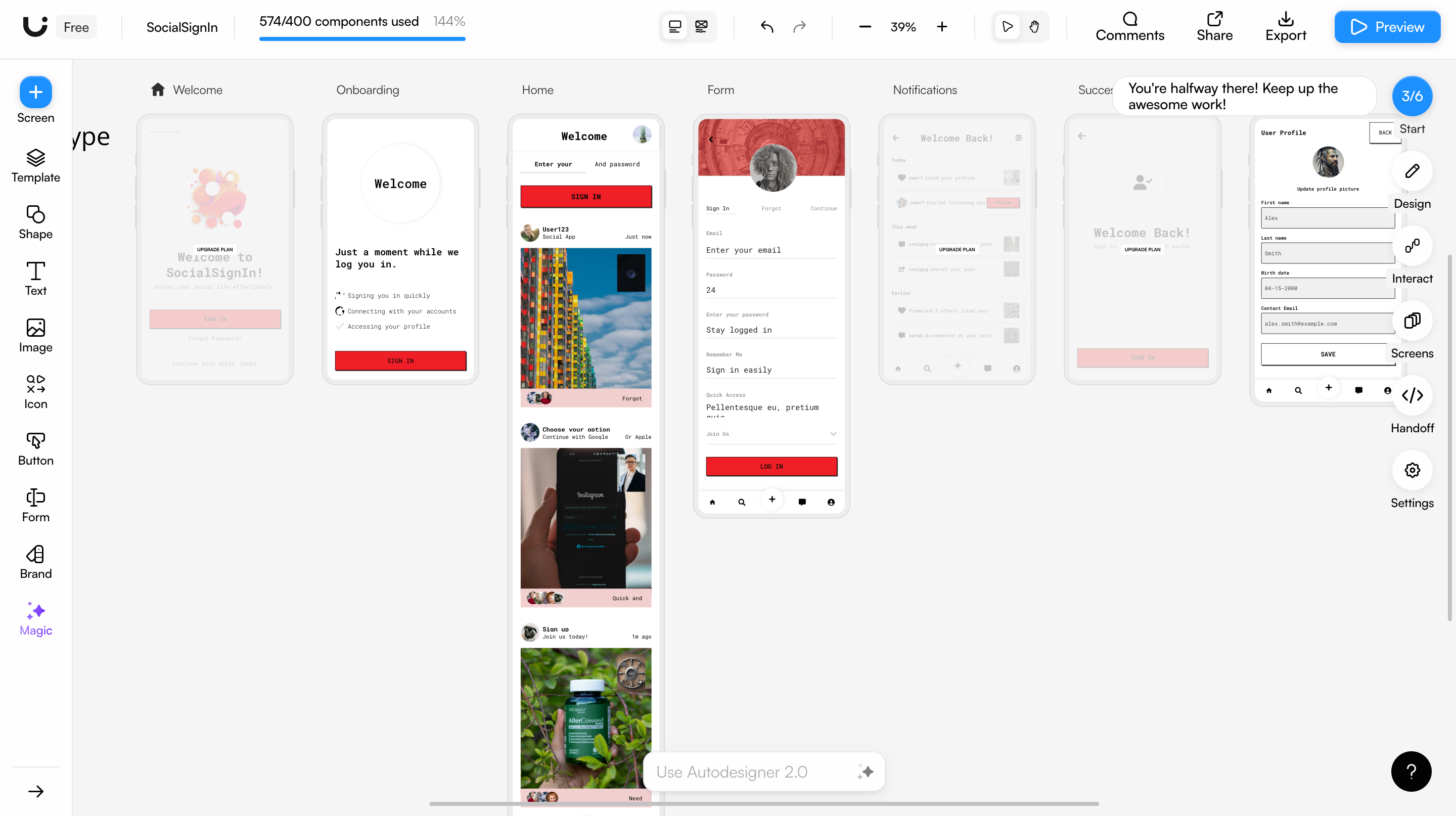The image size is (1456, 816).
Task: Click the Undo arrow
Action: coord(766,27)
